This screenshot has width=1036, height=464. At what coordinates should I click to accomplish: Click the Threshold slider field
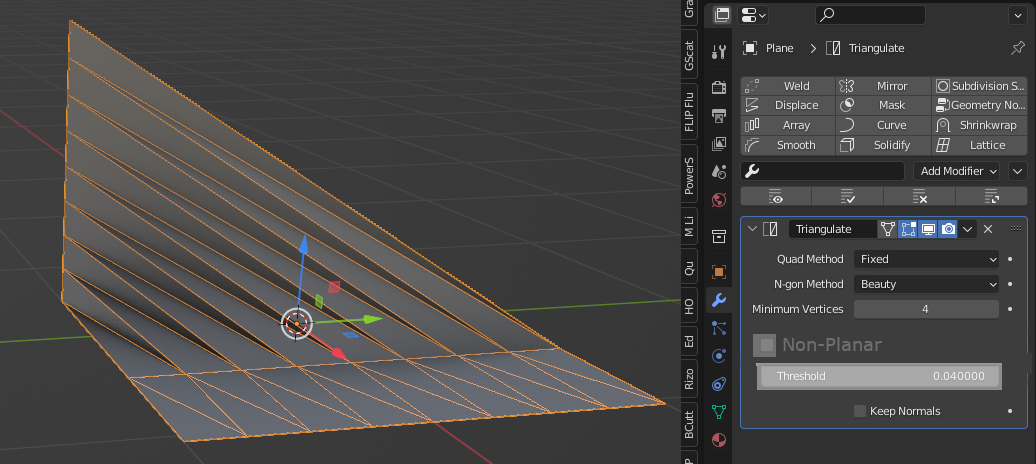[879, 376]
